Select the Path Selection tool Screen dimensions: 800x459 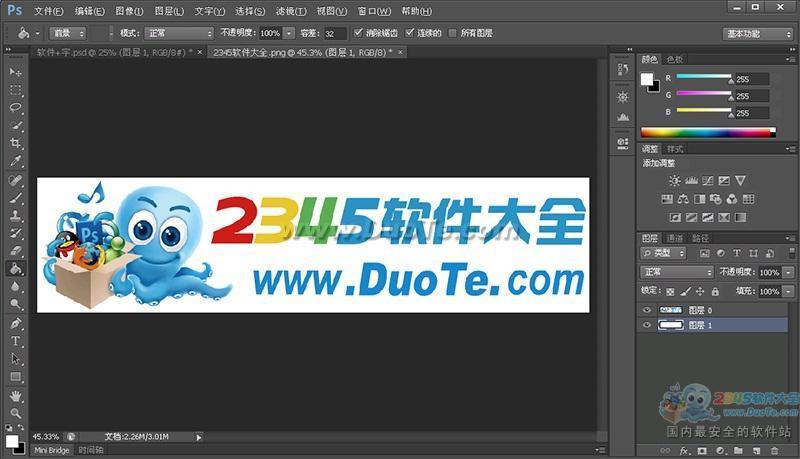(15, 359)
